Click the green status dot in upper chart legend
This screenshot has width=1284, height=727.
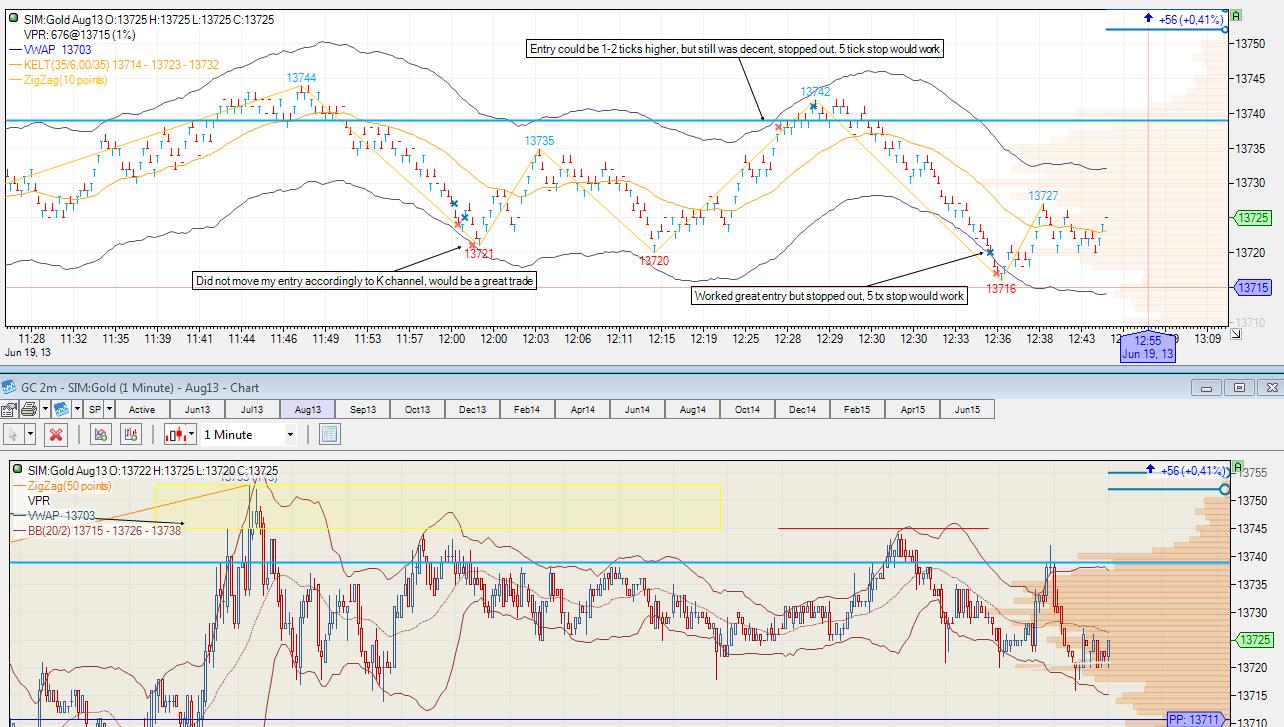coord(14,19)
